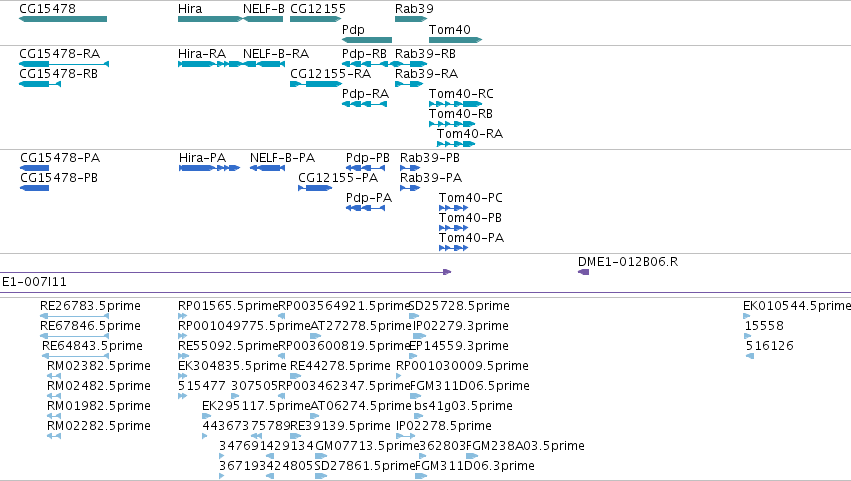Select the 516126 feature
This screenshot has width=851, height=481.
[x=750, y=356]
